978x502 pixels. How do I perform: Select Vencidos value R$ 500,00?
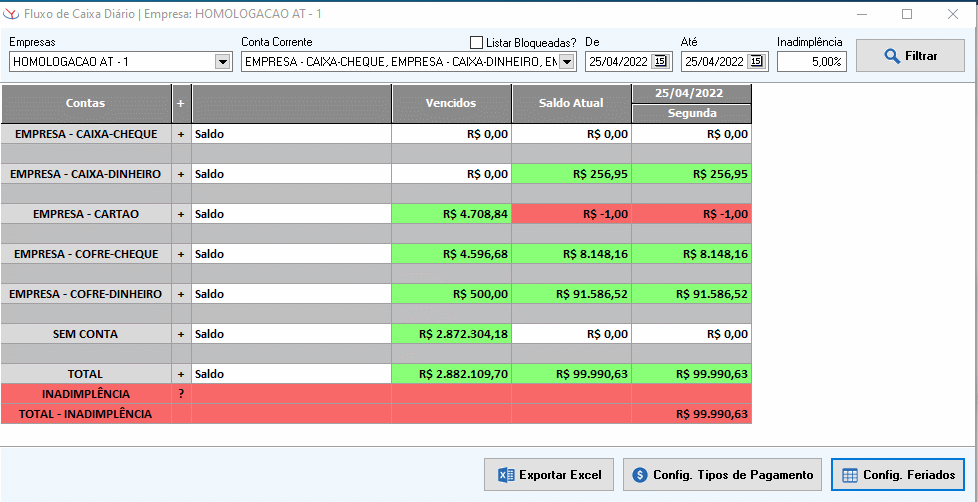point(452,294)
